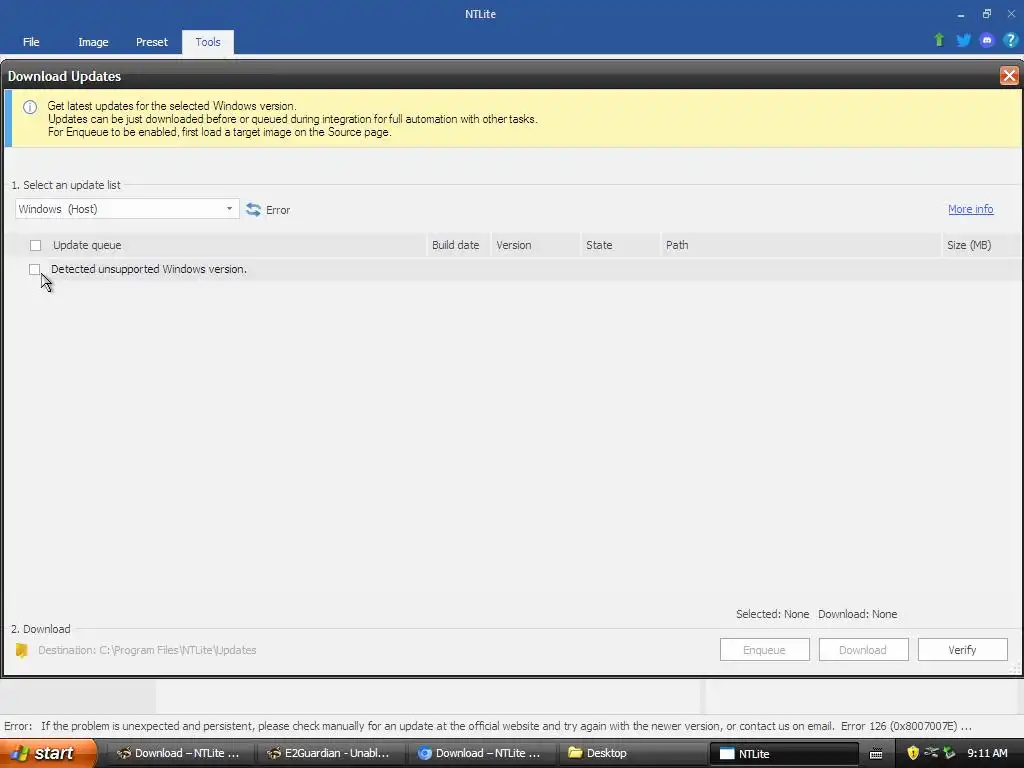Open the Discord icon

click(x=987, y=40)
